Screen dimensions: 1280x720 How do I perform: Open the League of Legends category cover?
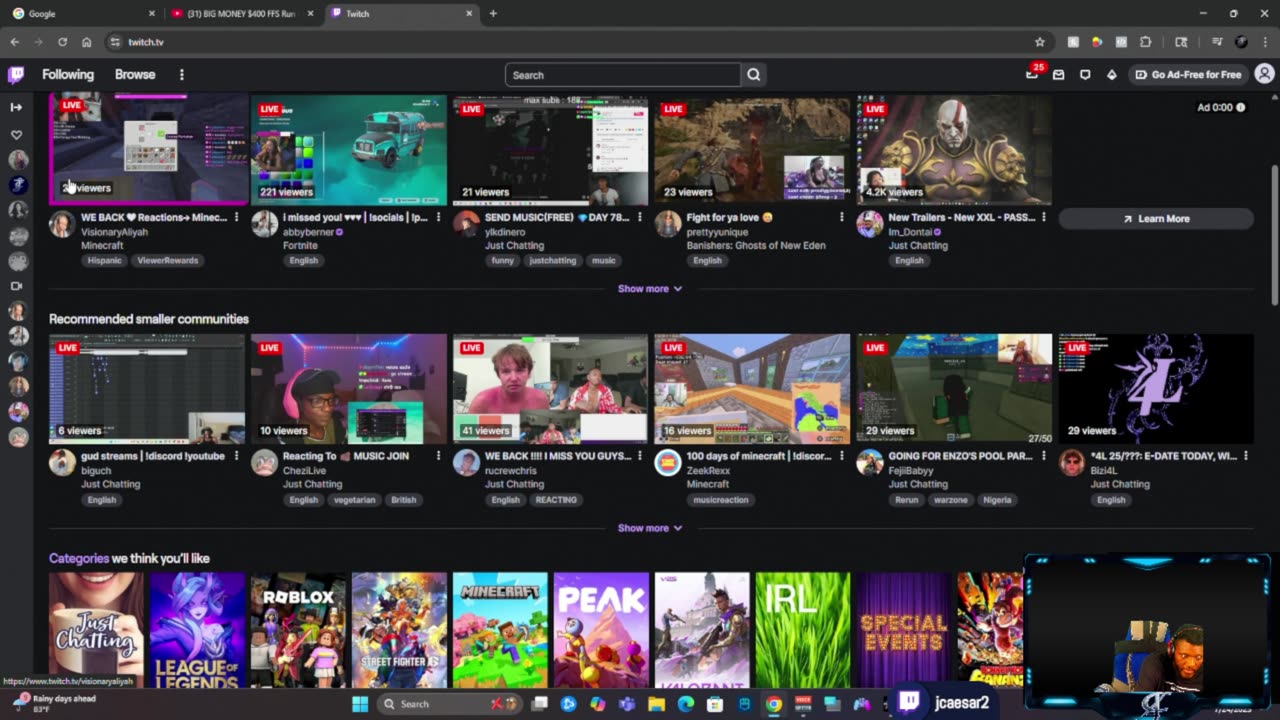pos(197,630)
